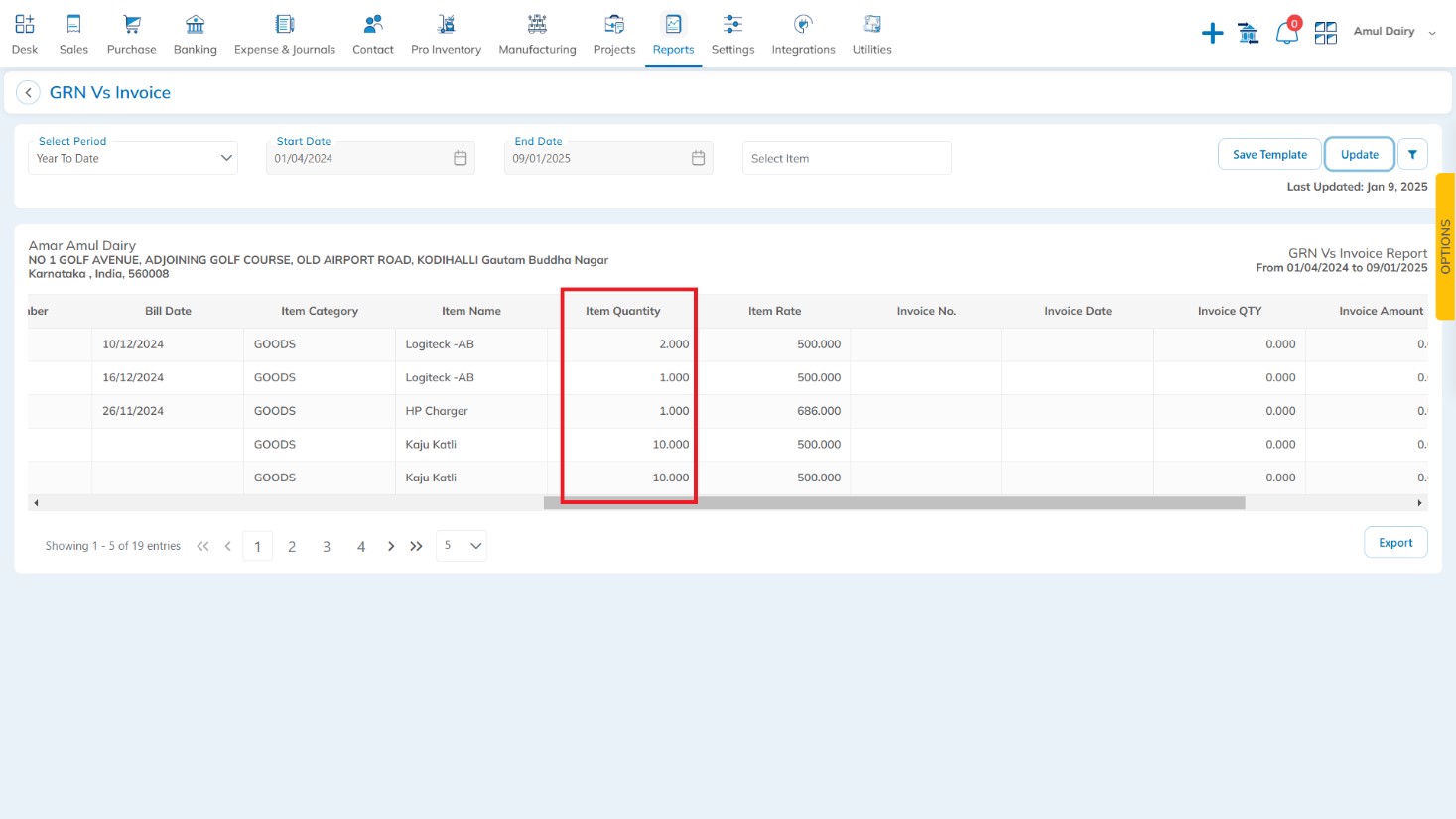Click the blue plus quick-create icon
The image size is (1456, 819).
(1212, 34)
